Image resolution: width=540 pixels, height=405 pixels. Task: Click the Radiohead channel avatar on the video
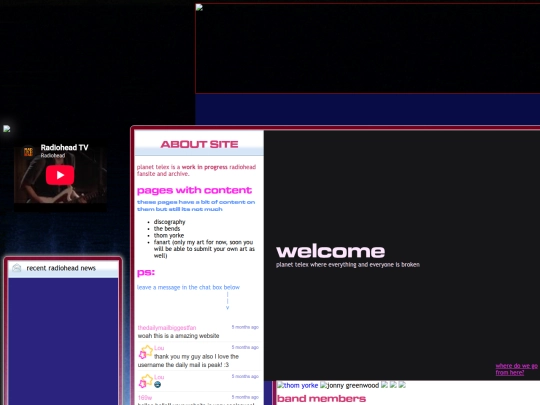click(x=28, y=152)
